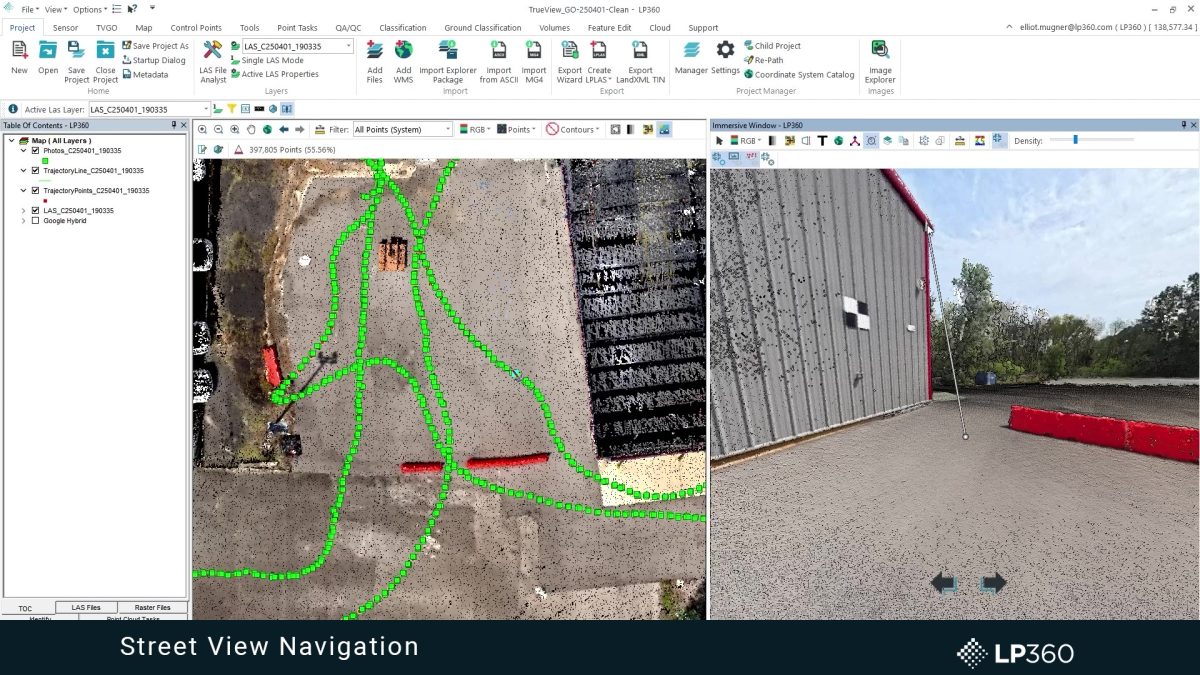Navigate forward with right arrow in Immersive view
Viewport: 1200px width, 675px height.
[992, 584]
